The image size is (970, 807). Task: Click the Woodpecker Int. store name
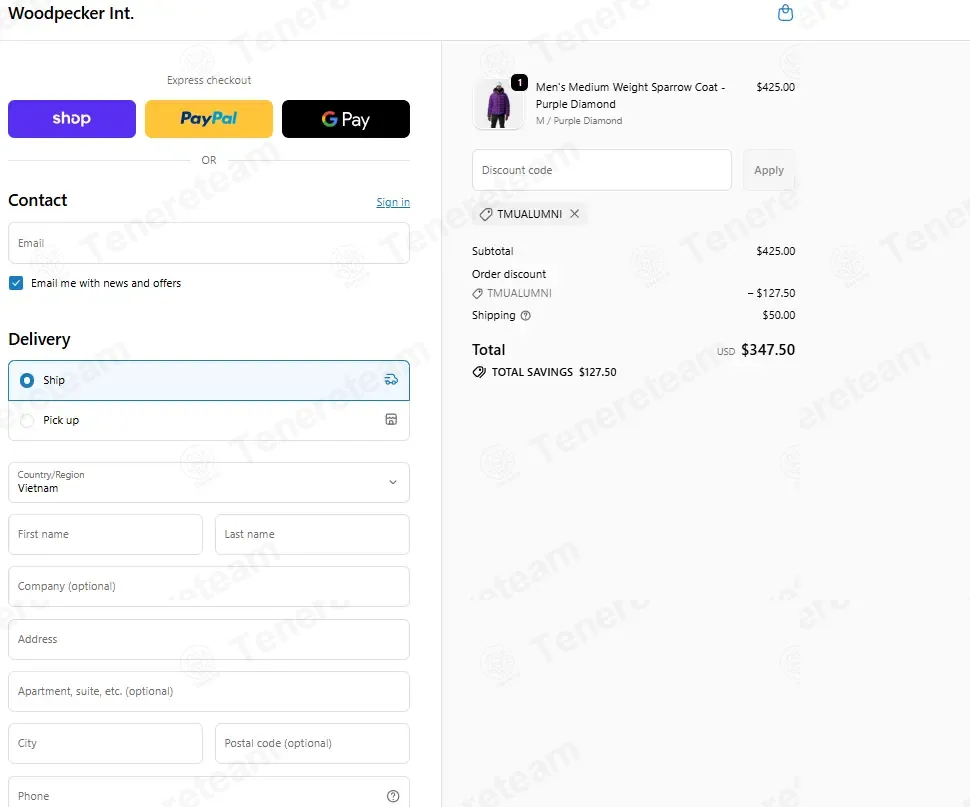(71, 13)
